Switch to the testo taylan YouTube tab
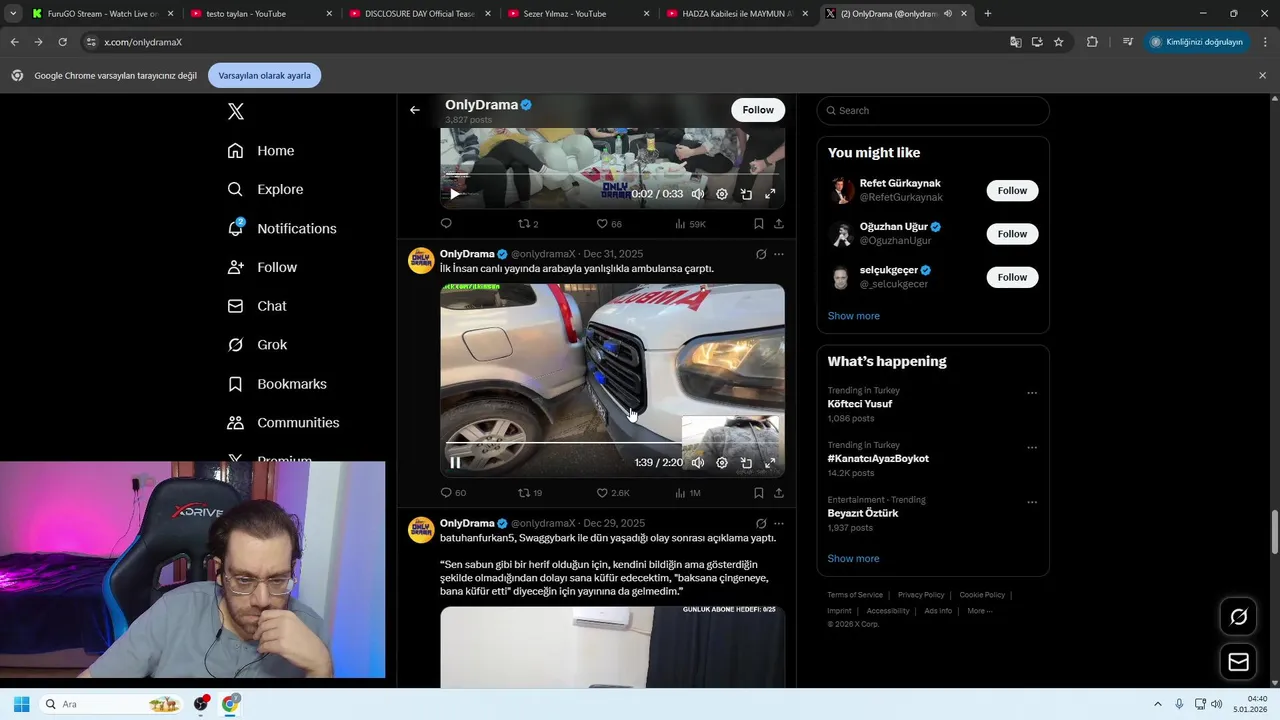Screen dimensions: 1280x720 pos(262,14)
